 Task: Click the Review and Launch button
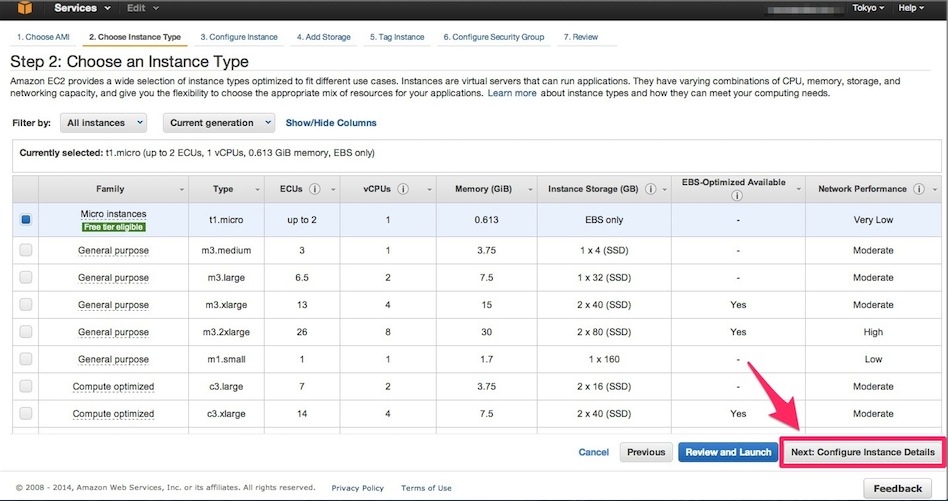(729, 452)
